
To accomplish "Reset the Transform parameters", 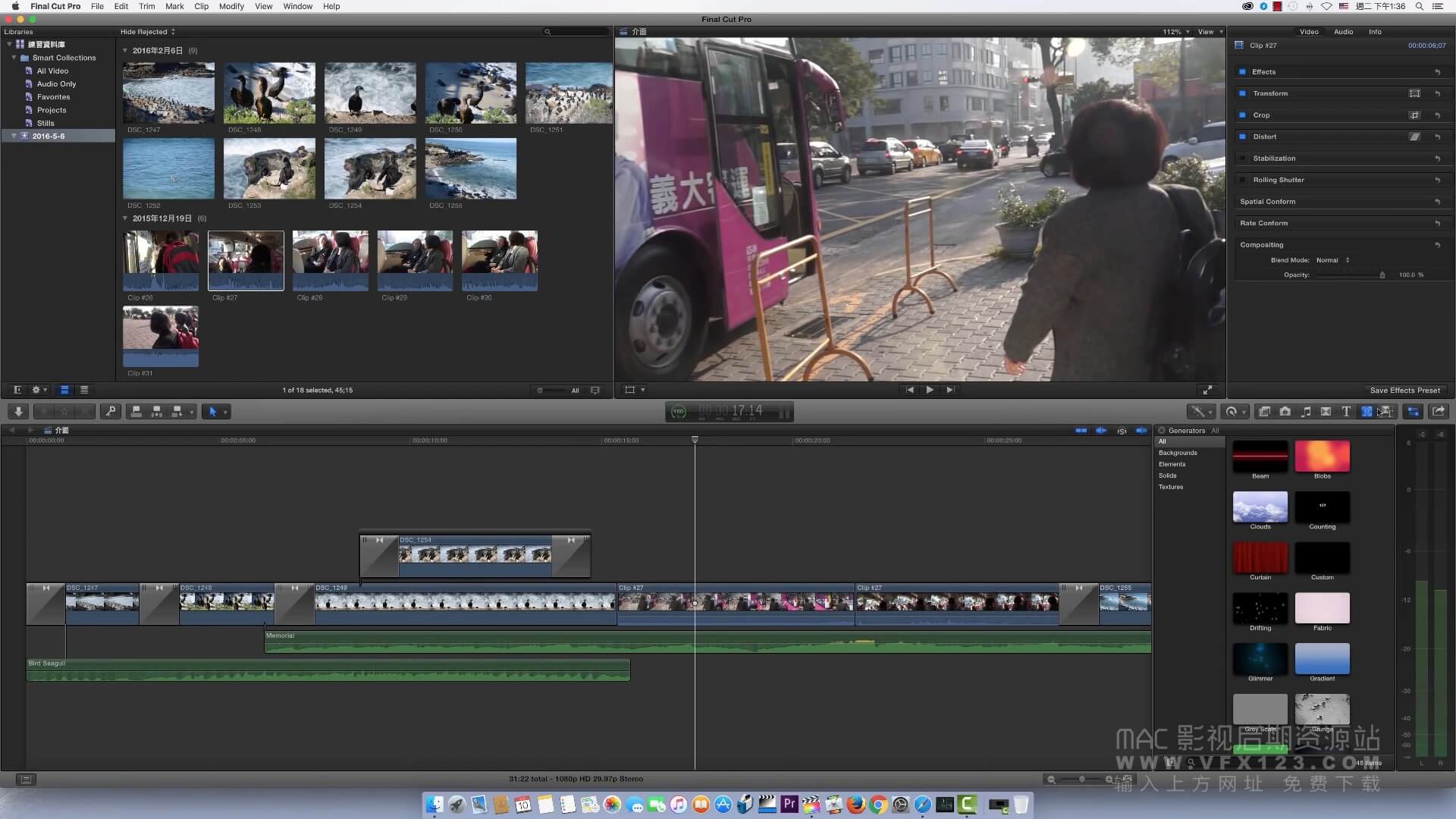I will [x=1438, y=94].
